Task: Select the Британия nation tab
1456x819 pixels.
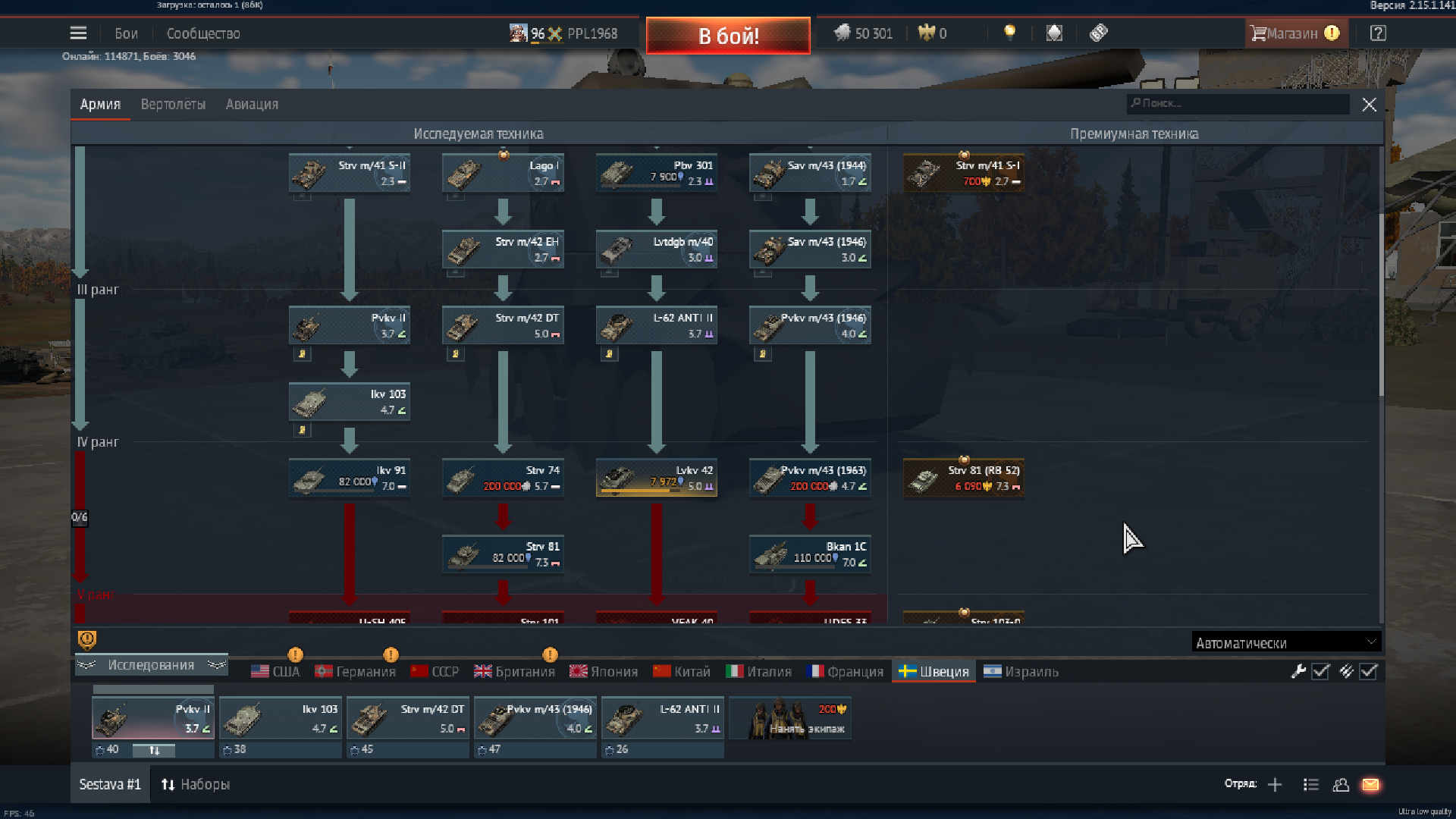Action: click(514, 671)
